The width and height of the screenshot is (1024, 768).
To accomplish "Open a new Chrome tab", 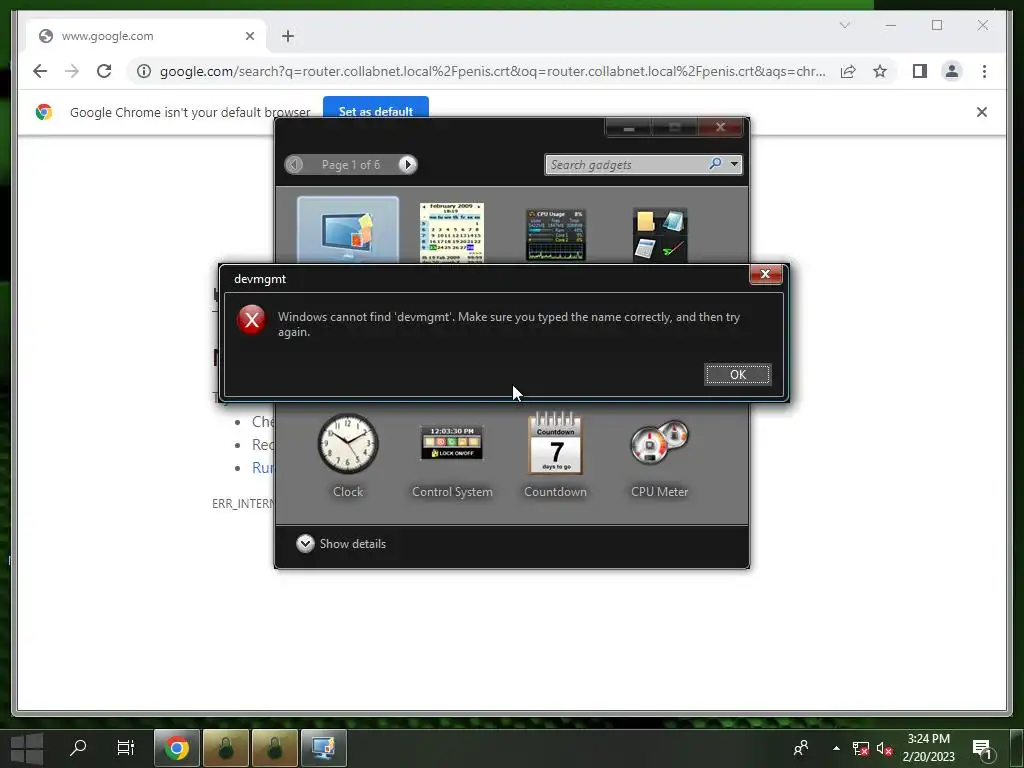I will click(x=288, y=36).
